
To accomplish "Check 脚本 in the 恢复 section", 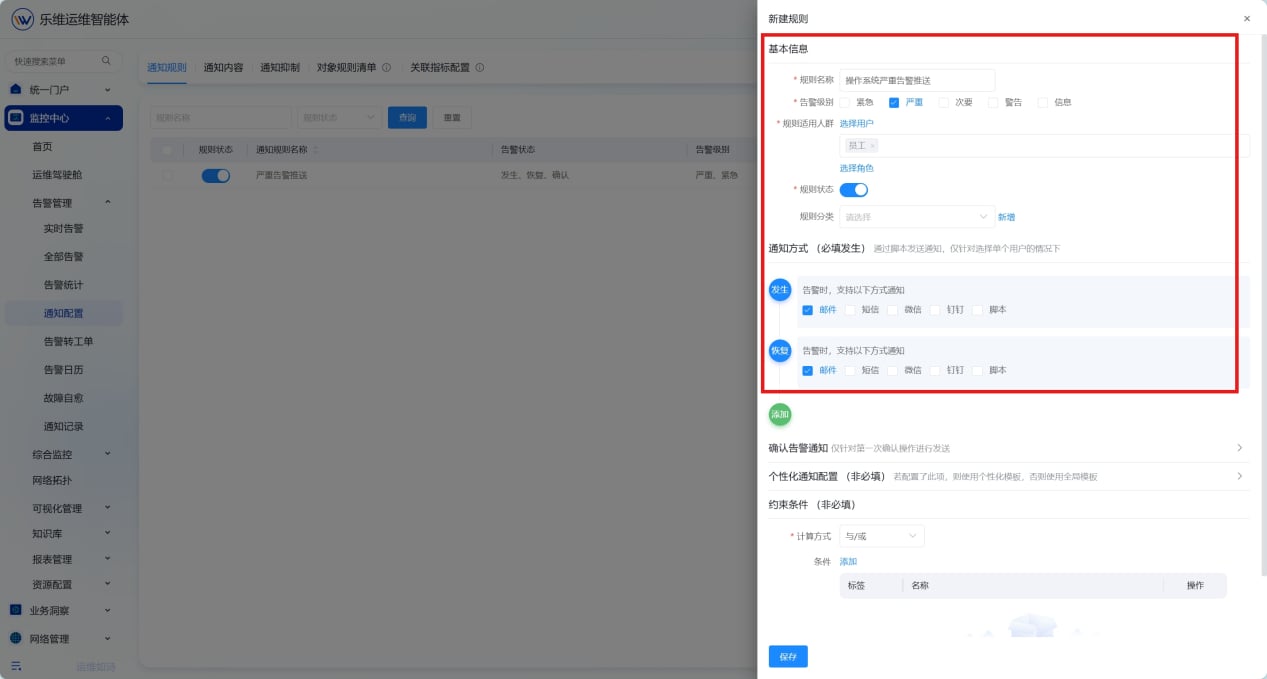I will click(x=978, y=370).
